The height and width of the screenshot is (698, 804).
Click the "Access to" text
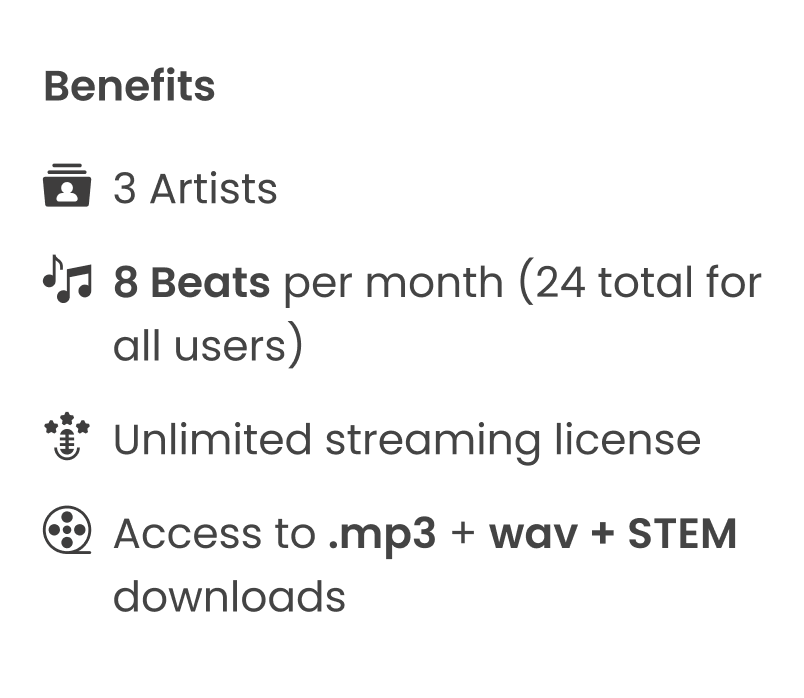(213, 534)
